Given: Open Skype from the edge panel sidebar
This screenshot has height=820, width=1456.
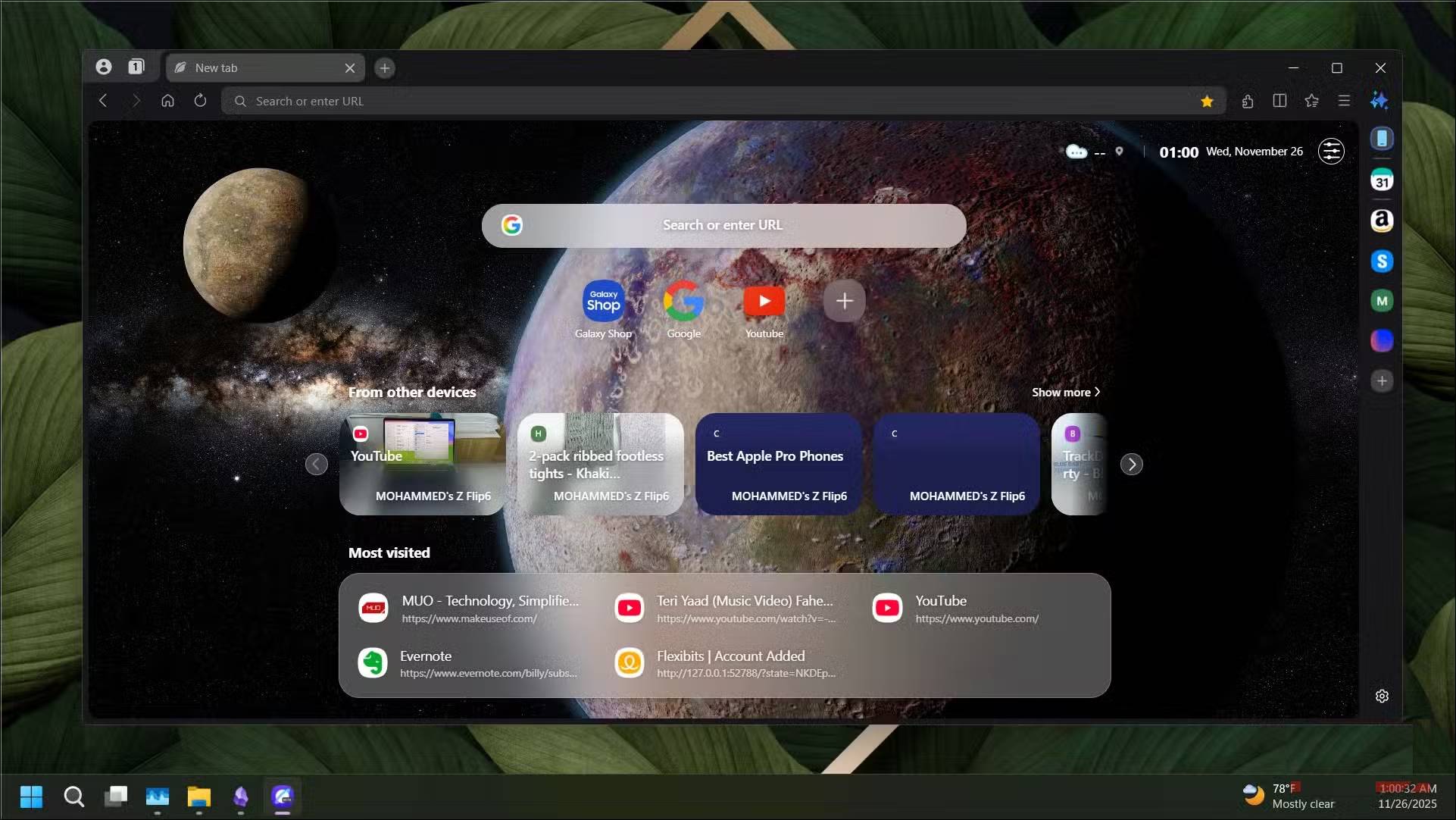Looking at the screenshot, I should pyautogui.click(x=1382, y=261).
